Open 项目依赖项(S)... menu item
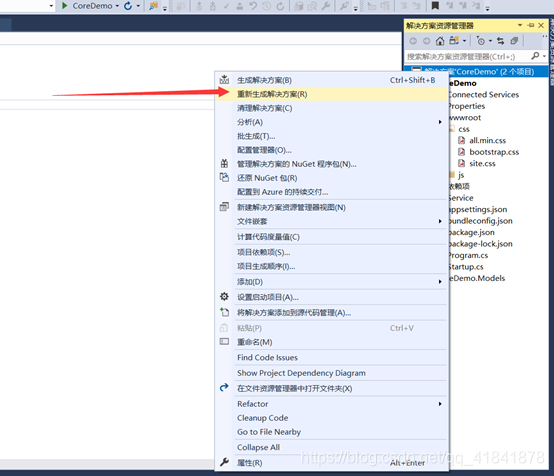 tap(332, 252)
